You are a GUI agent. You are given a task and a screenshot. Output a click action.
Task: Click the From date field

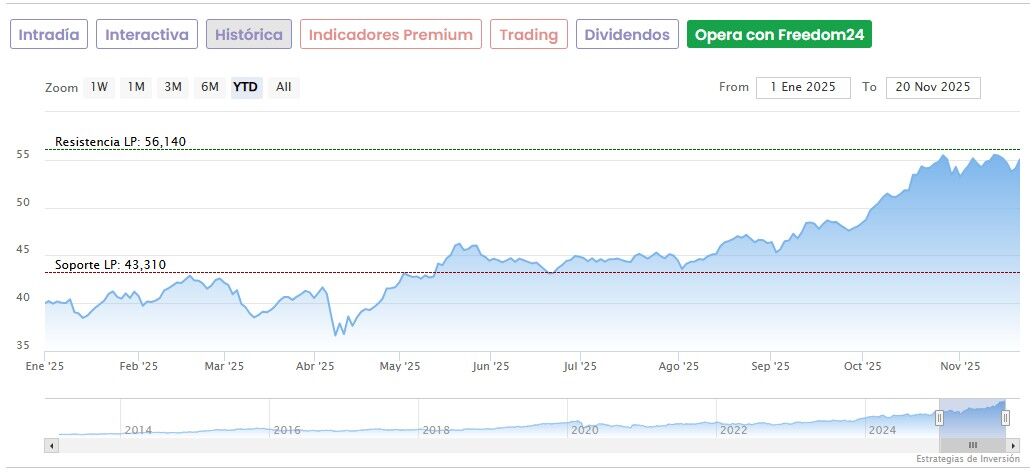(x=803, y=87)
